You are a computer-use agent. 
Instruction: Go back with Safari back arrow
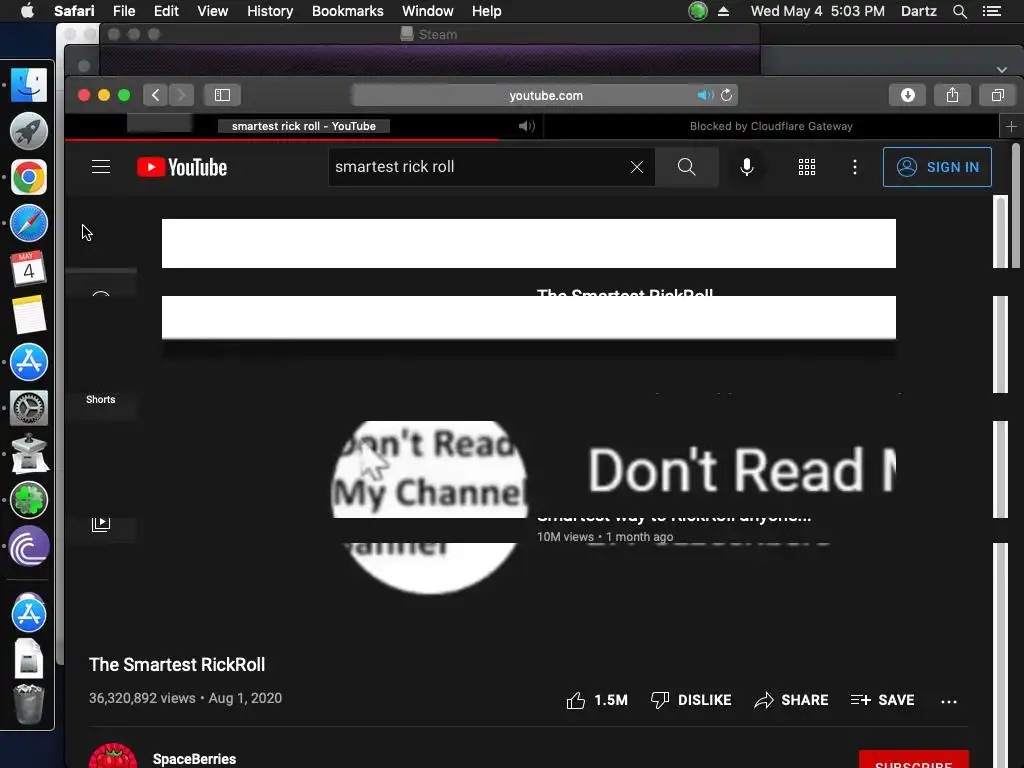pyautogui.click(x=155, y=95)
